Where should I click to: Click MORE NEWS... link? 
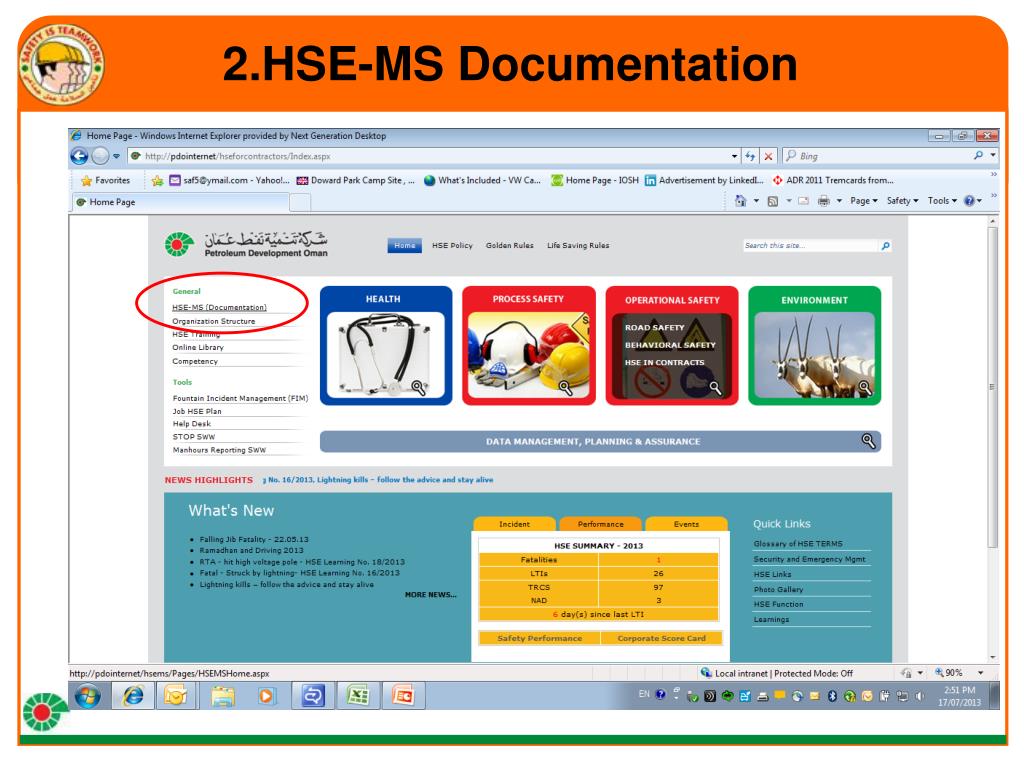point(430,595)
